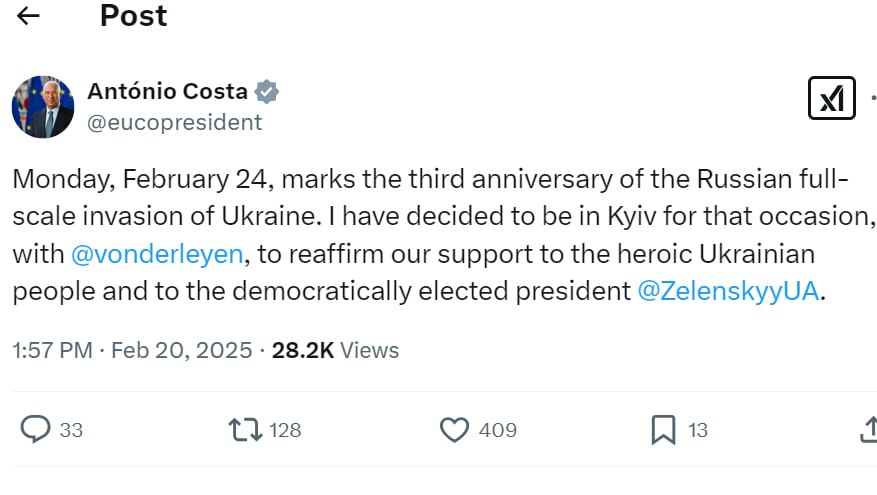Click the 13 bookmarks count
The image size is (877, 495).
[698, 430]
